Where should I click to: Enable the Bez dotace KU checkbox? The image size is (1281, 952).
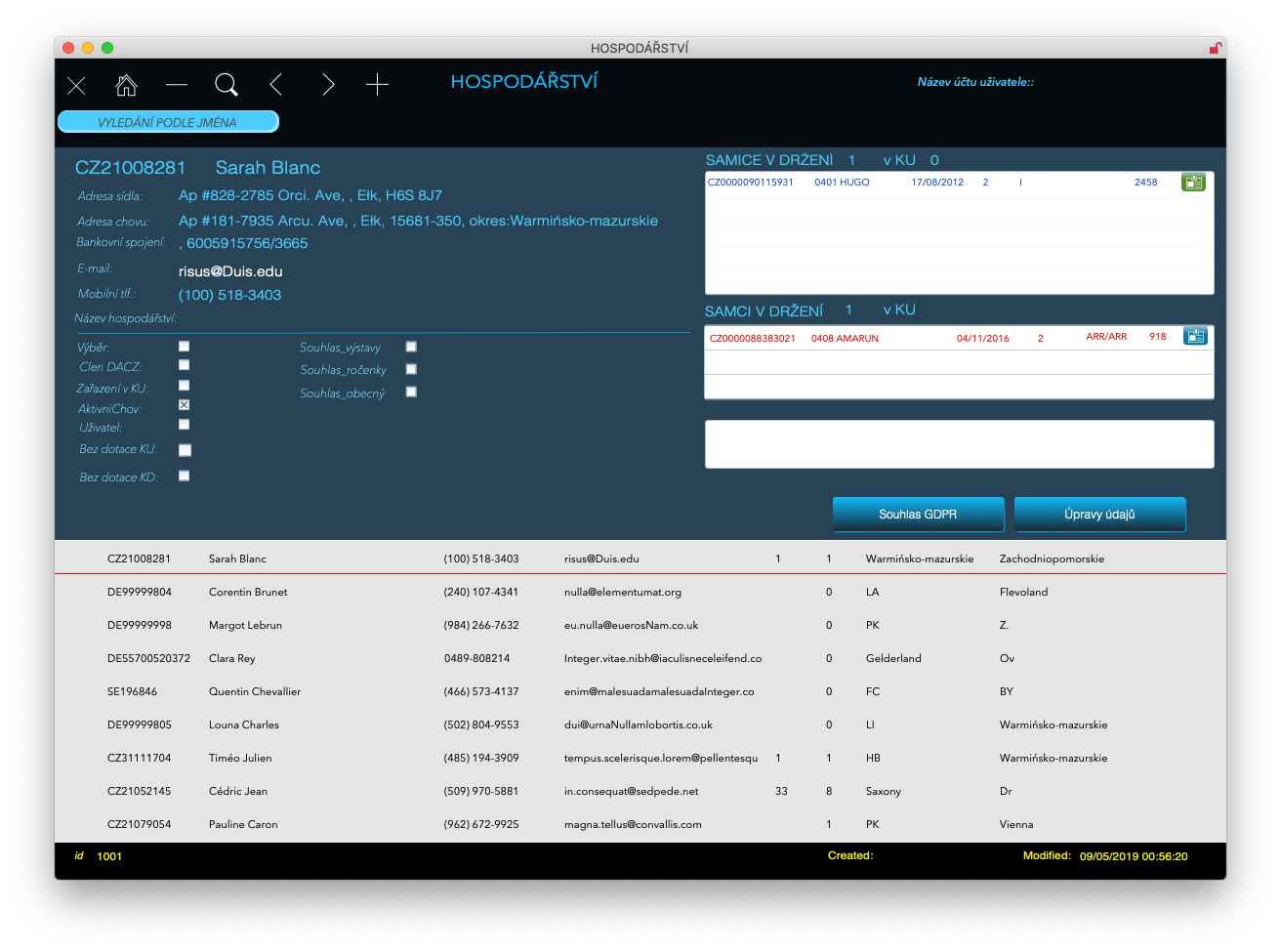pyautogui.click(x=185, y=450)
